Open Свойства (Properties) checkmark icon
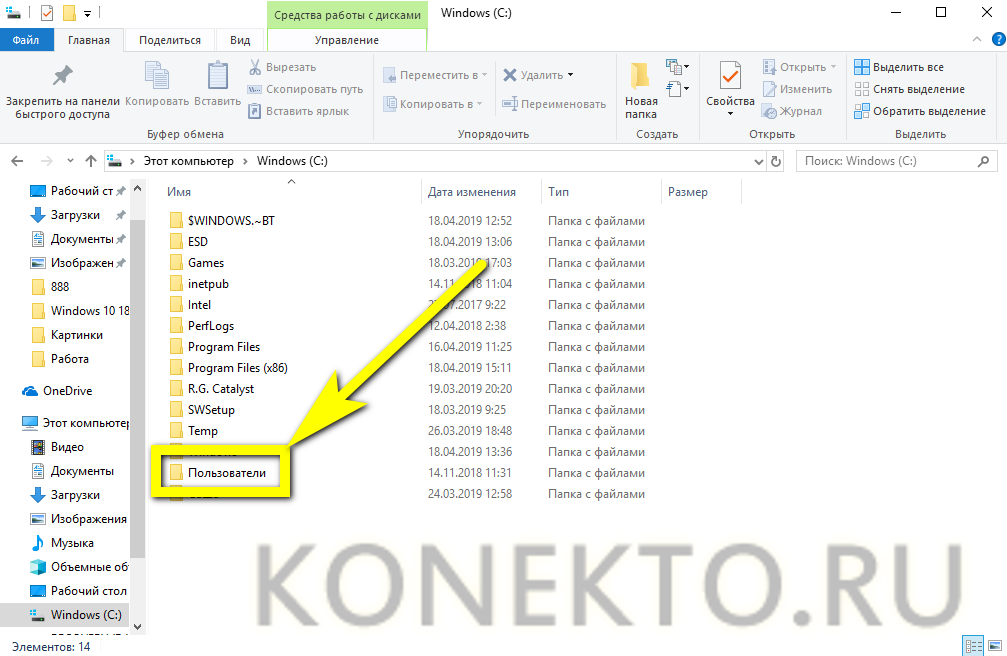The image size is (1007, 656). pyautogui.click(x=730, y=76)
